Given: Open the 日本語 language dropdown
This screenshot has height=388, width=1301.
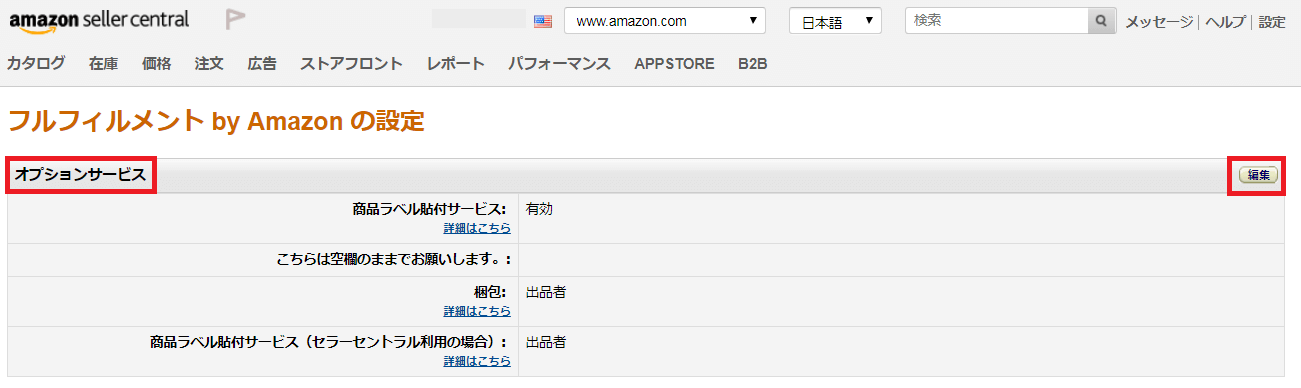Looking at the screenshot, I should tap(835, 21).
